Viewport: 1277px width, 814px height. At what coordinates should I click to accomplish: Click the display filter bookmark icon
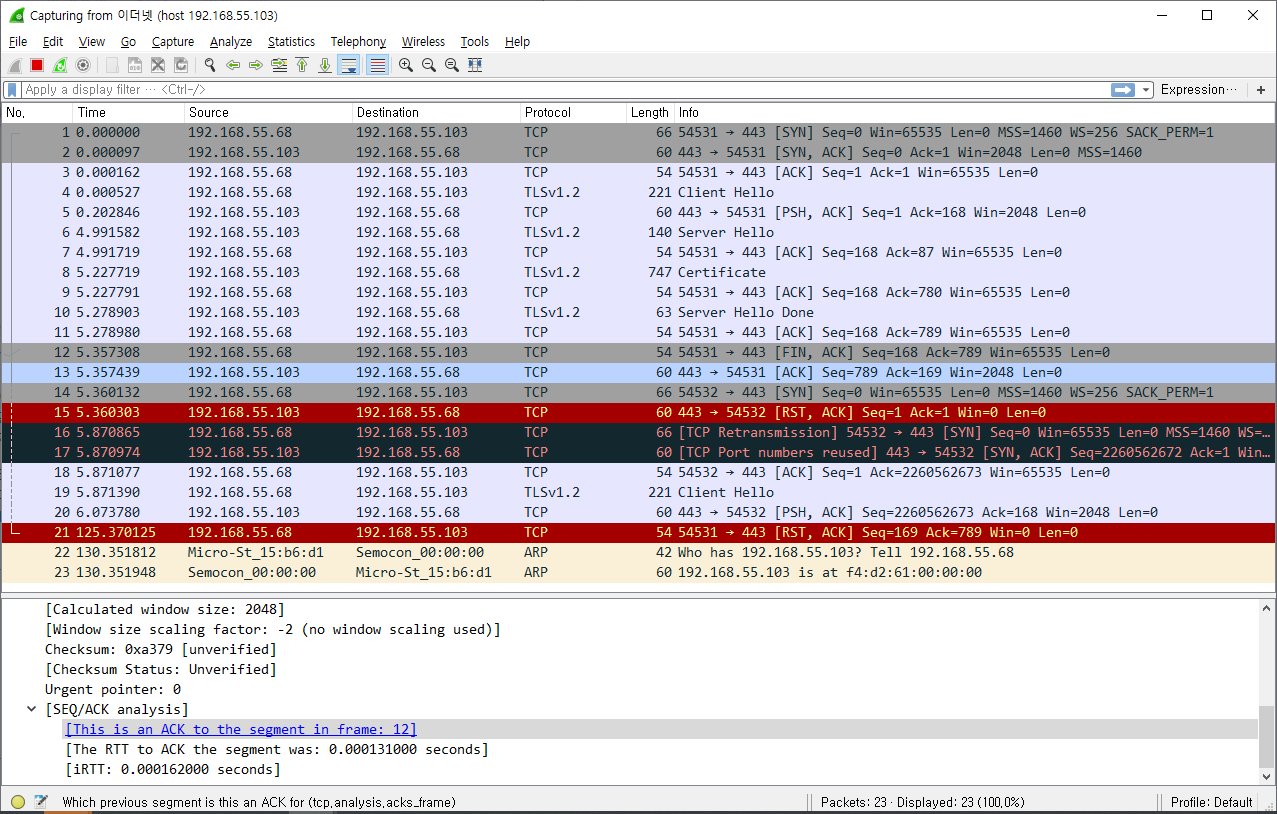[12, 90]
